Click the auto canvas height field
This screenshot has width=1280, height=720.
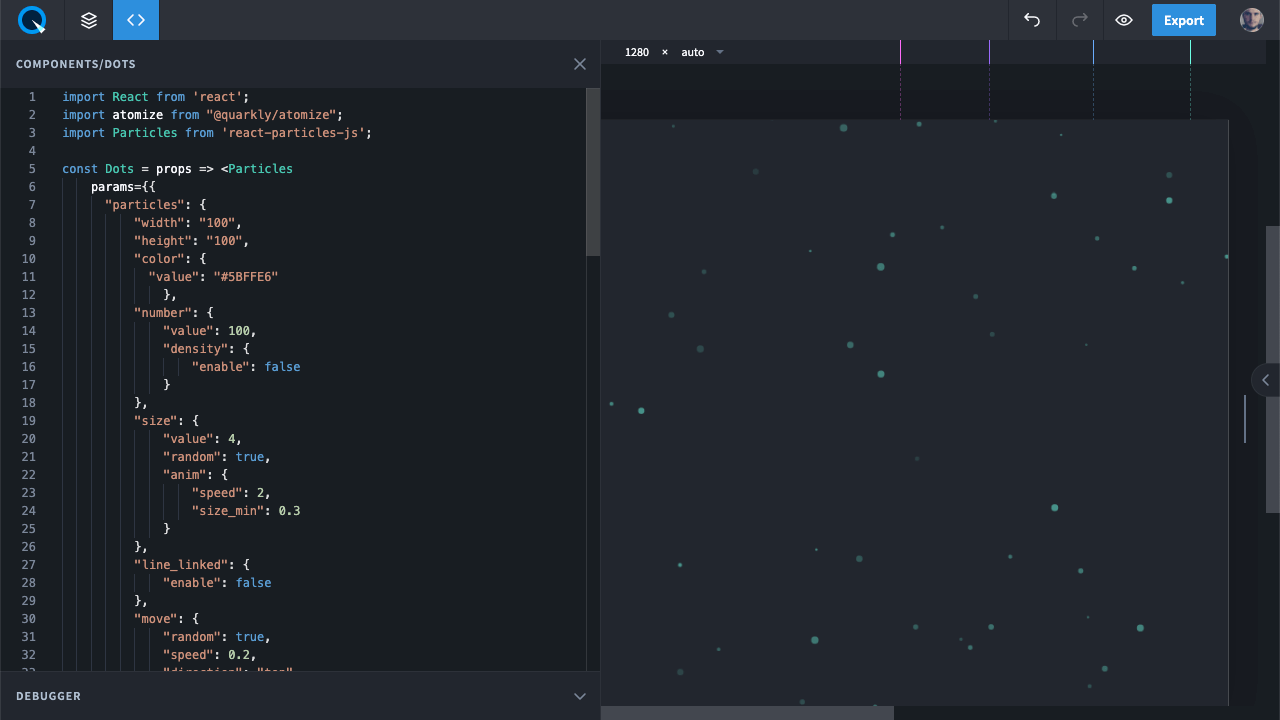tap(693, 52)
